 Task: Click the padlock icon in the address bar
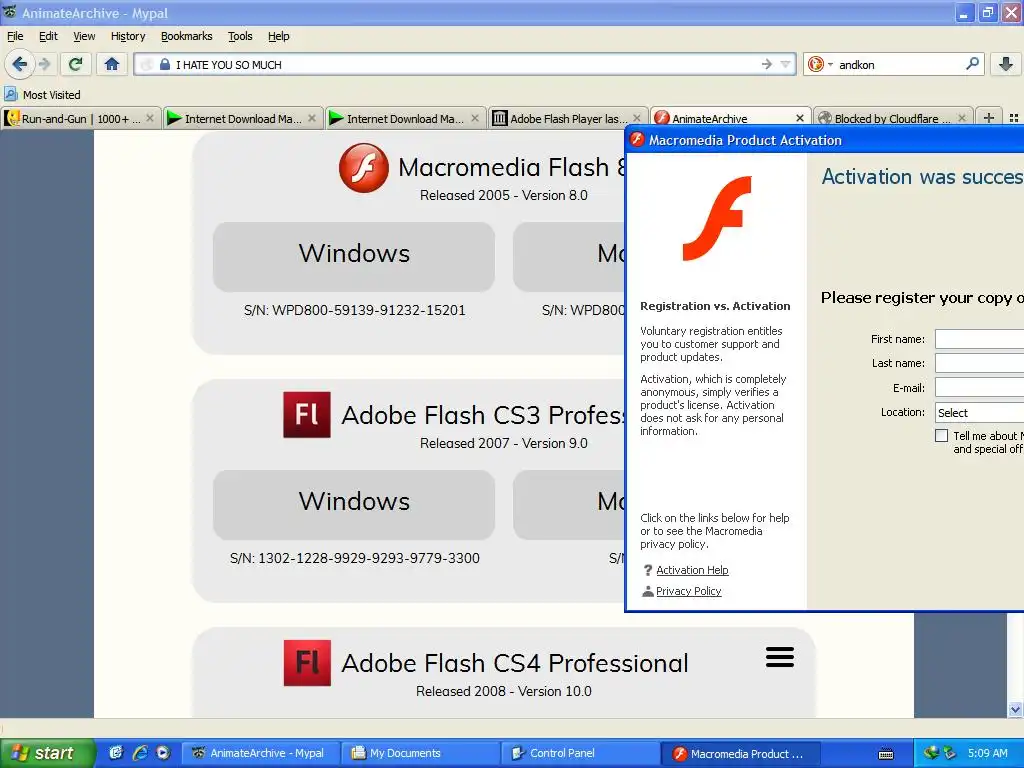(x=165, y=65)
